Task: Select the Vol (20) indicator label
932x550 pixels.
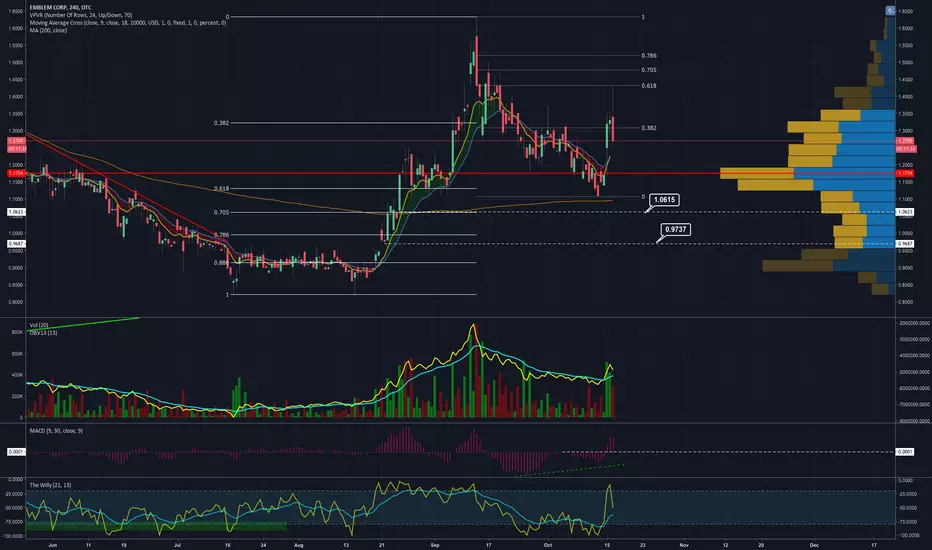Action: [x=39, y=325]
